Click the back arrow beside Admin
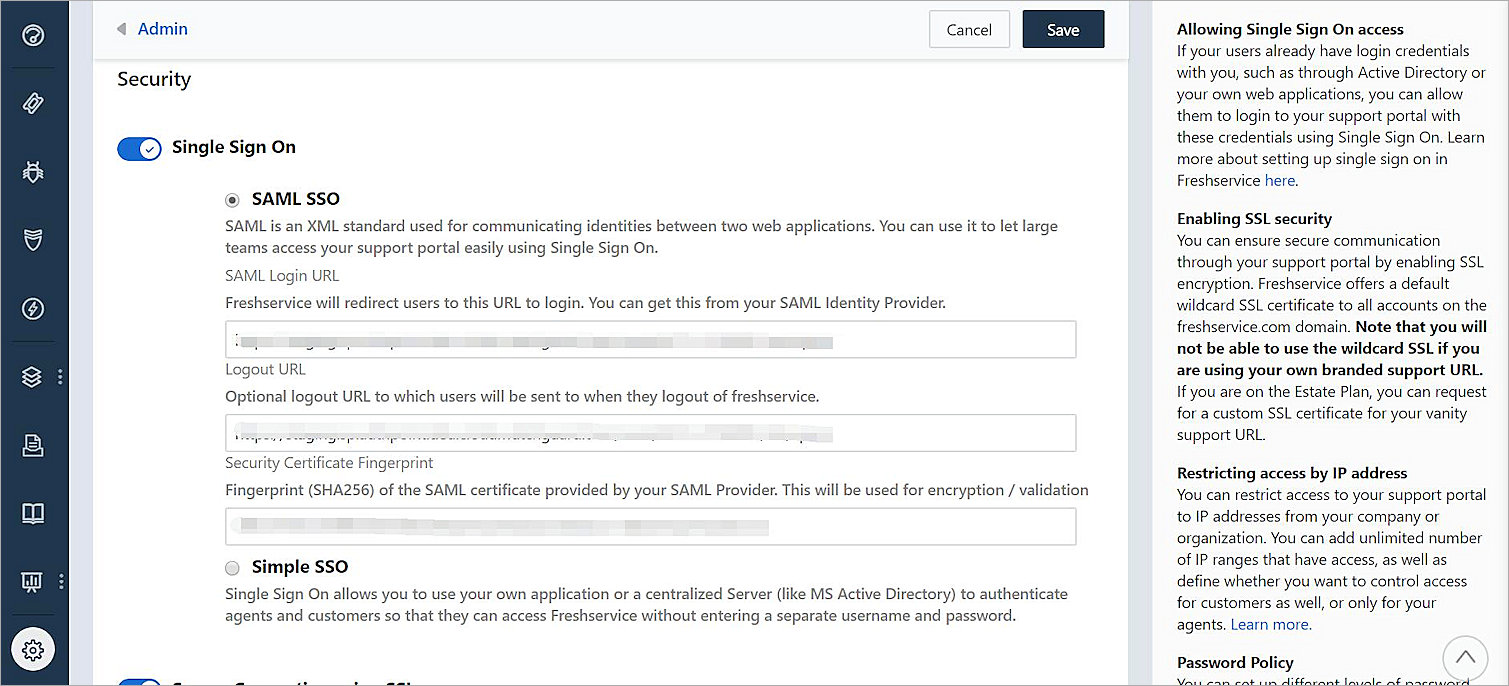Image resolution: width=1509 pixels, height=686 pixels. [x=122, y=29]
